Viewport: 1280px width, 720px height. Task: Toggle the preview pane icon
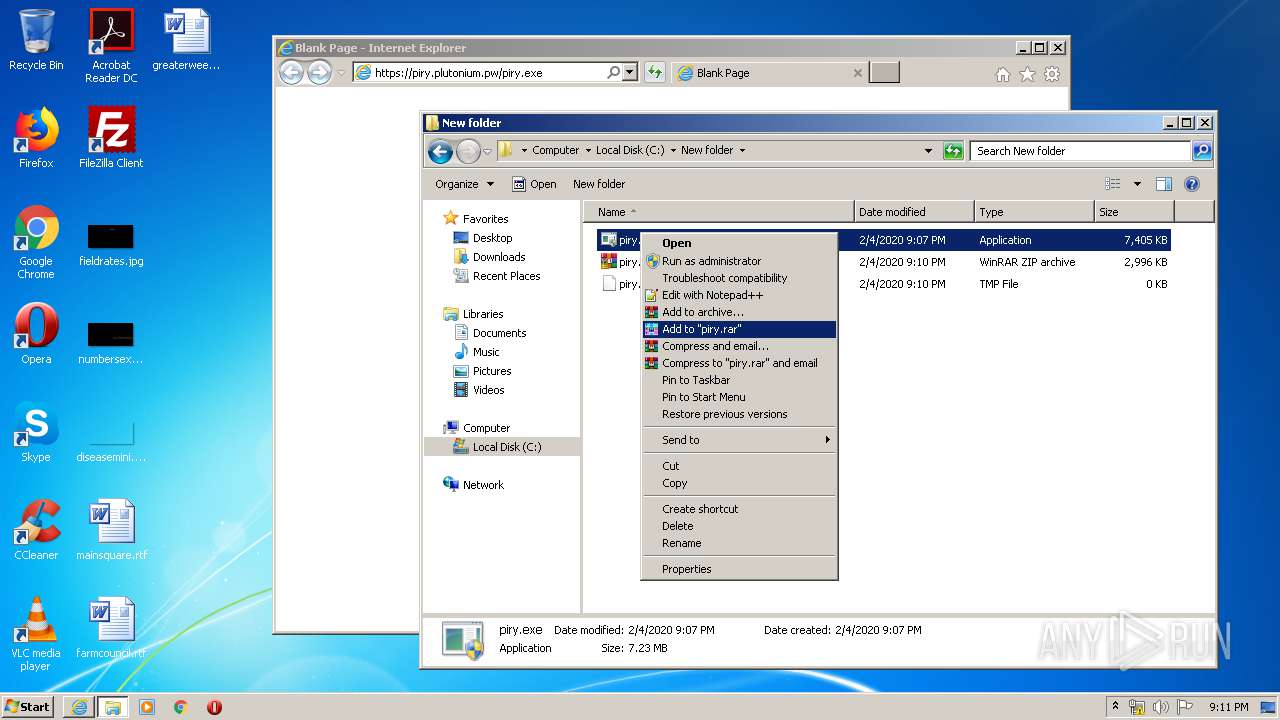(x=1163, y=184)
